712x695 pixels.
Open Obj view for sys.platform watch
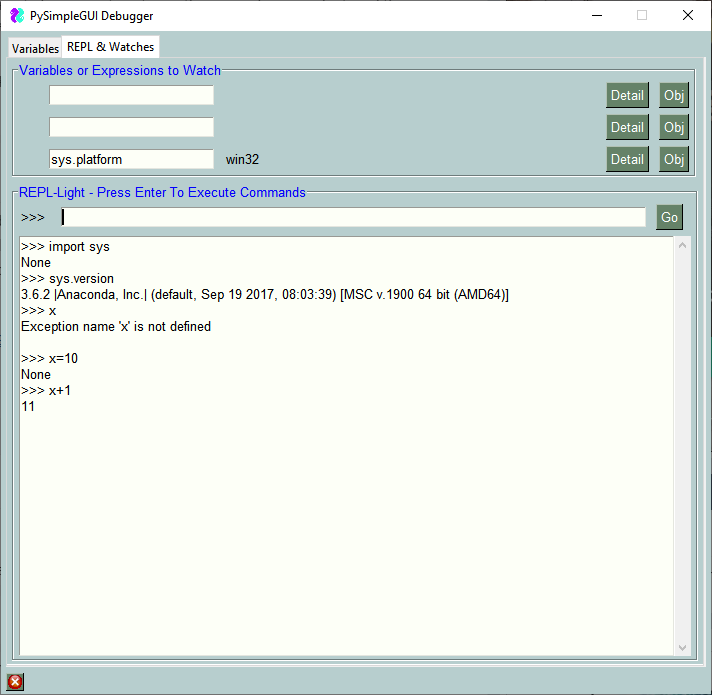(x=673, y=159)
